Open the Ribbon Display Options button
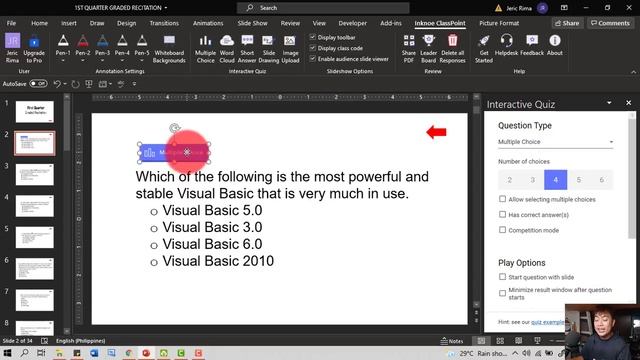 pyautogui.click(x=564, y=8)
